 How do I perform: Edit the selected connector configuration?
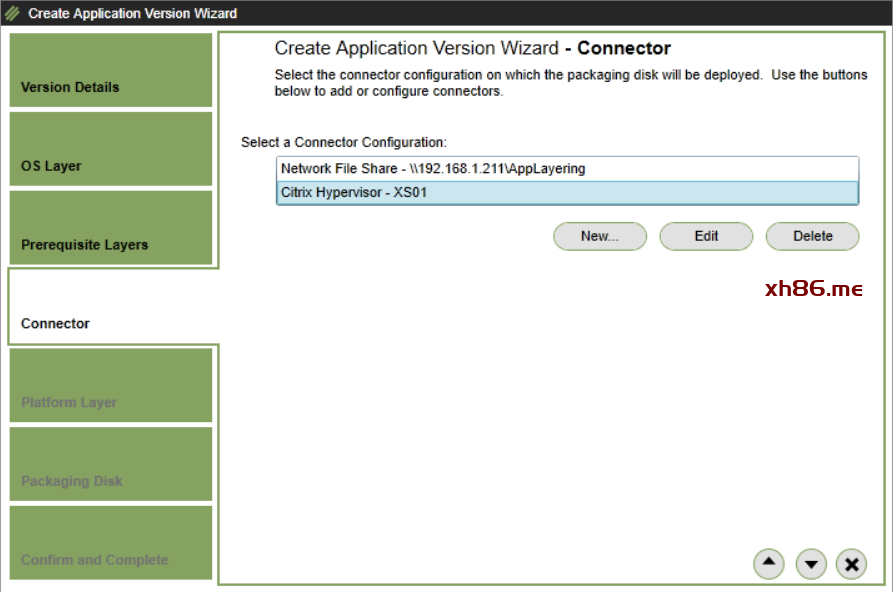706,236
